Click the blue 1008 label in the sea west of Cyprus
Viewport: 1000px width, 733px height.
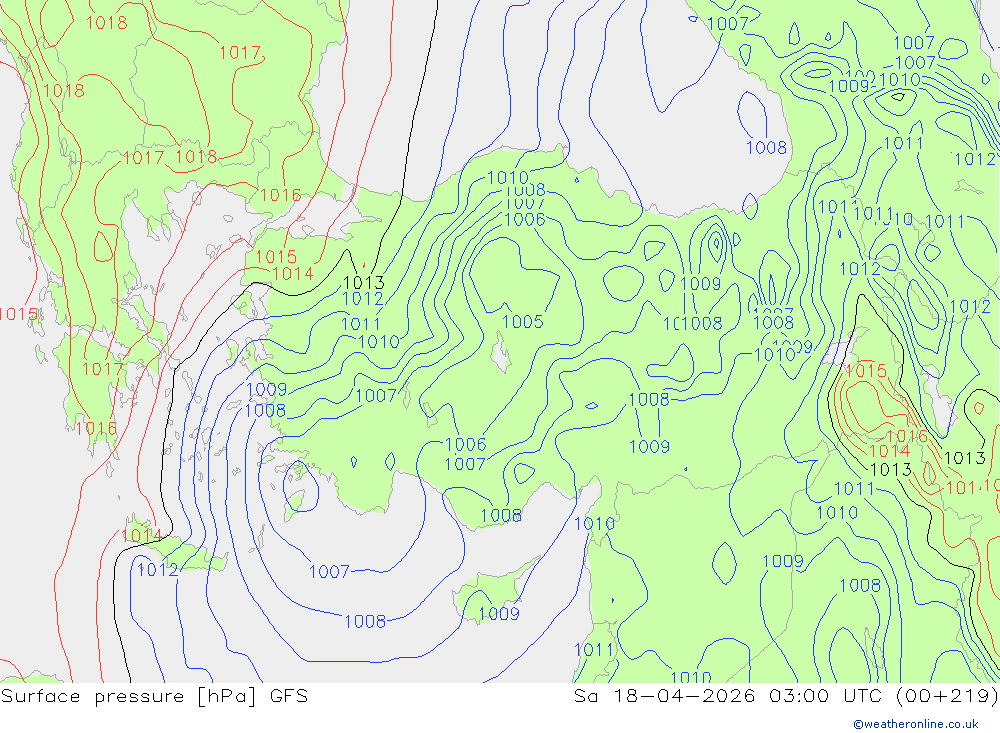tap(365, 621)
